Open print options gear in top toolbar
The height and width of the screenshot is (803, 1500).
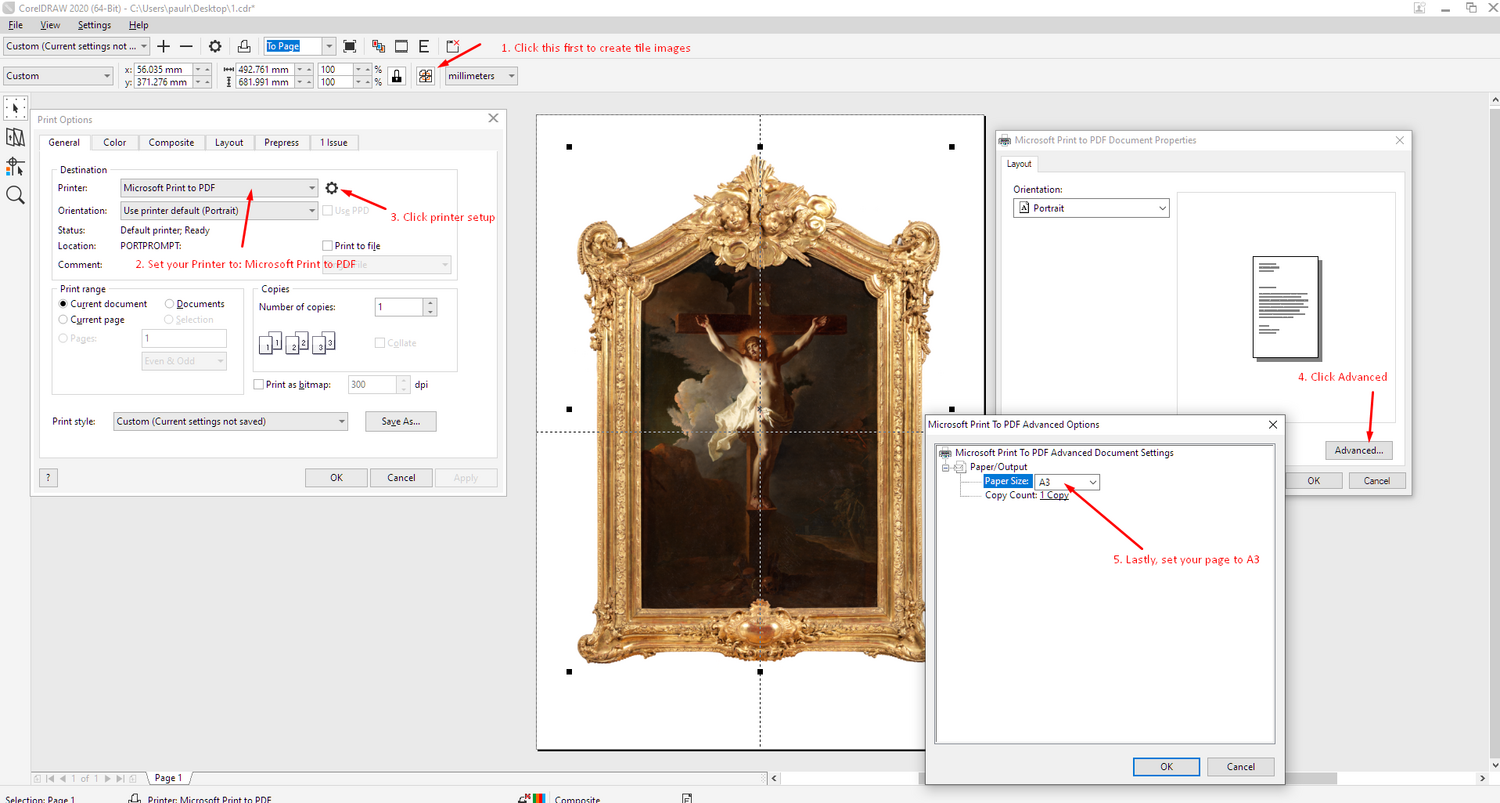215,46
